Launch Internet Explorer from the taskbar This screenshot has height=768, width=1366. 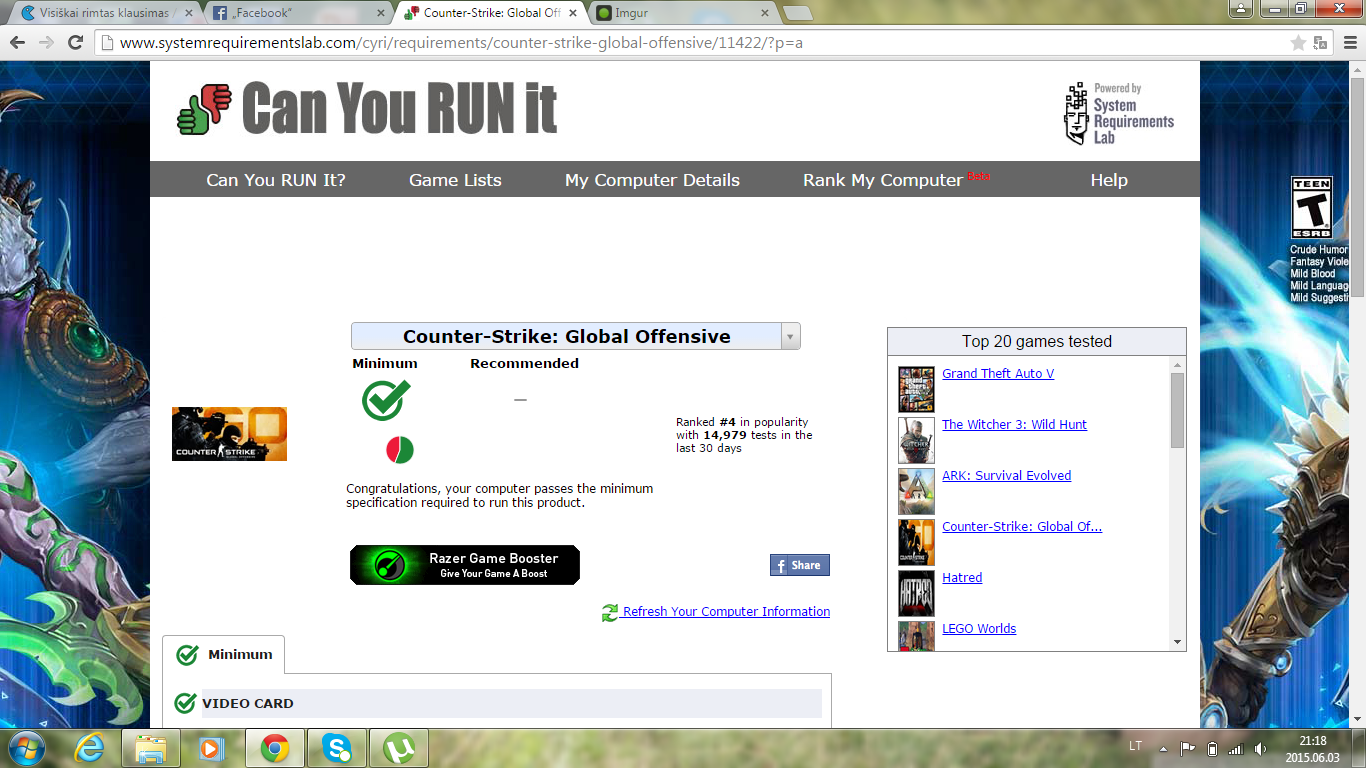pyautogui.click(x=91, y=748)
